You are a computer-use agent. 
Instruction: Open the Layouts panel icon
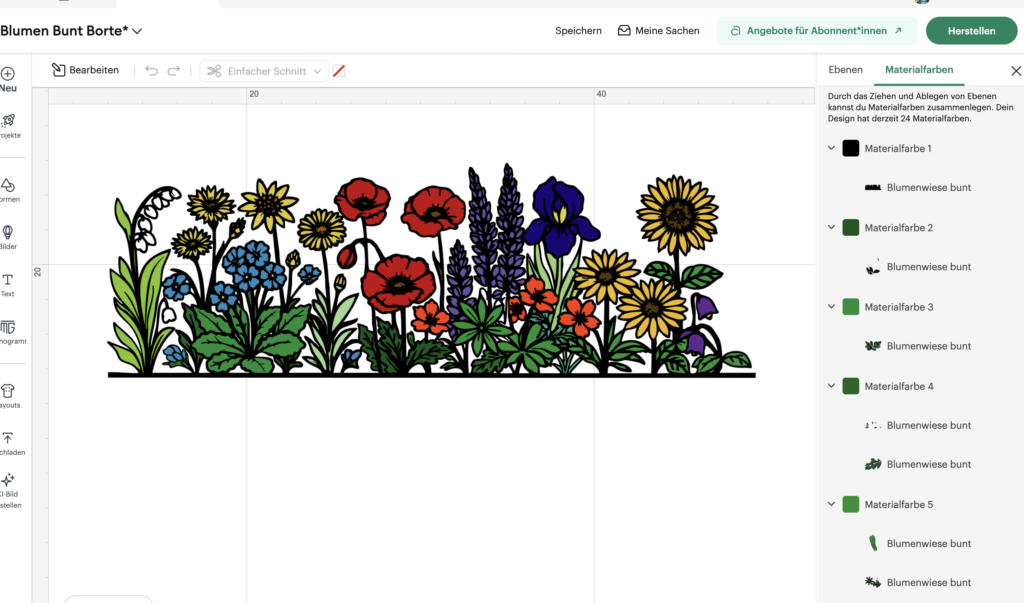[x=8, y=392]
